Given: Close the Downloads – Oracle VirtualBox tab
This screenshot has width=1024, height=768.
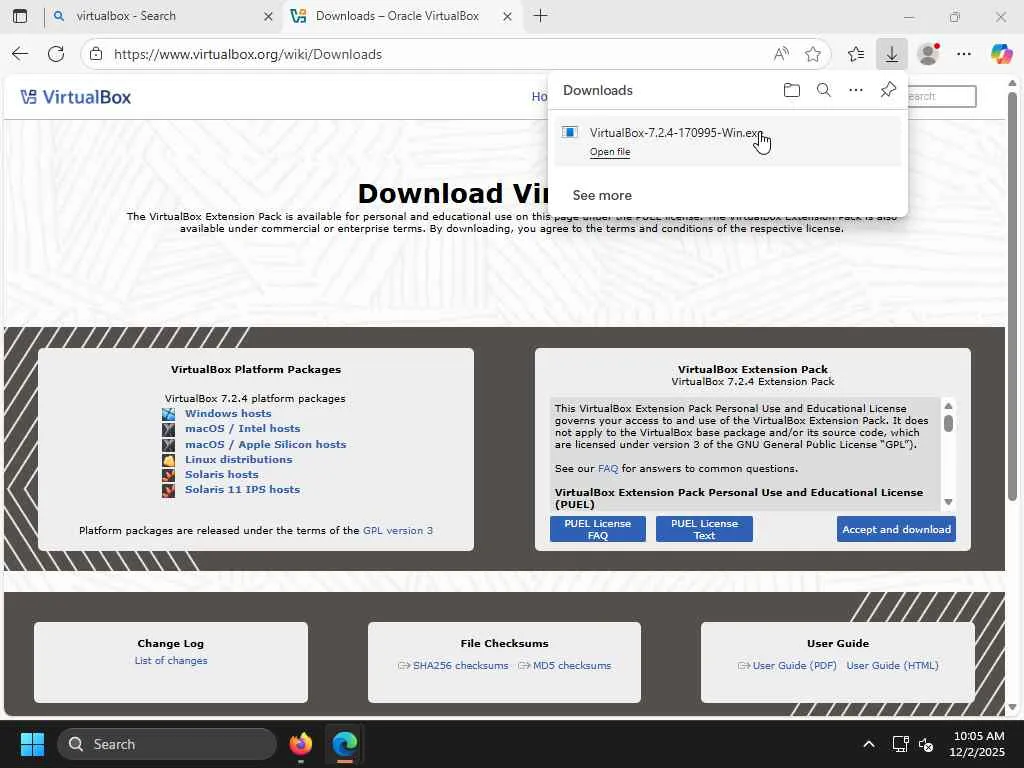Looking at the screenshot, I should [507, 16].
